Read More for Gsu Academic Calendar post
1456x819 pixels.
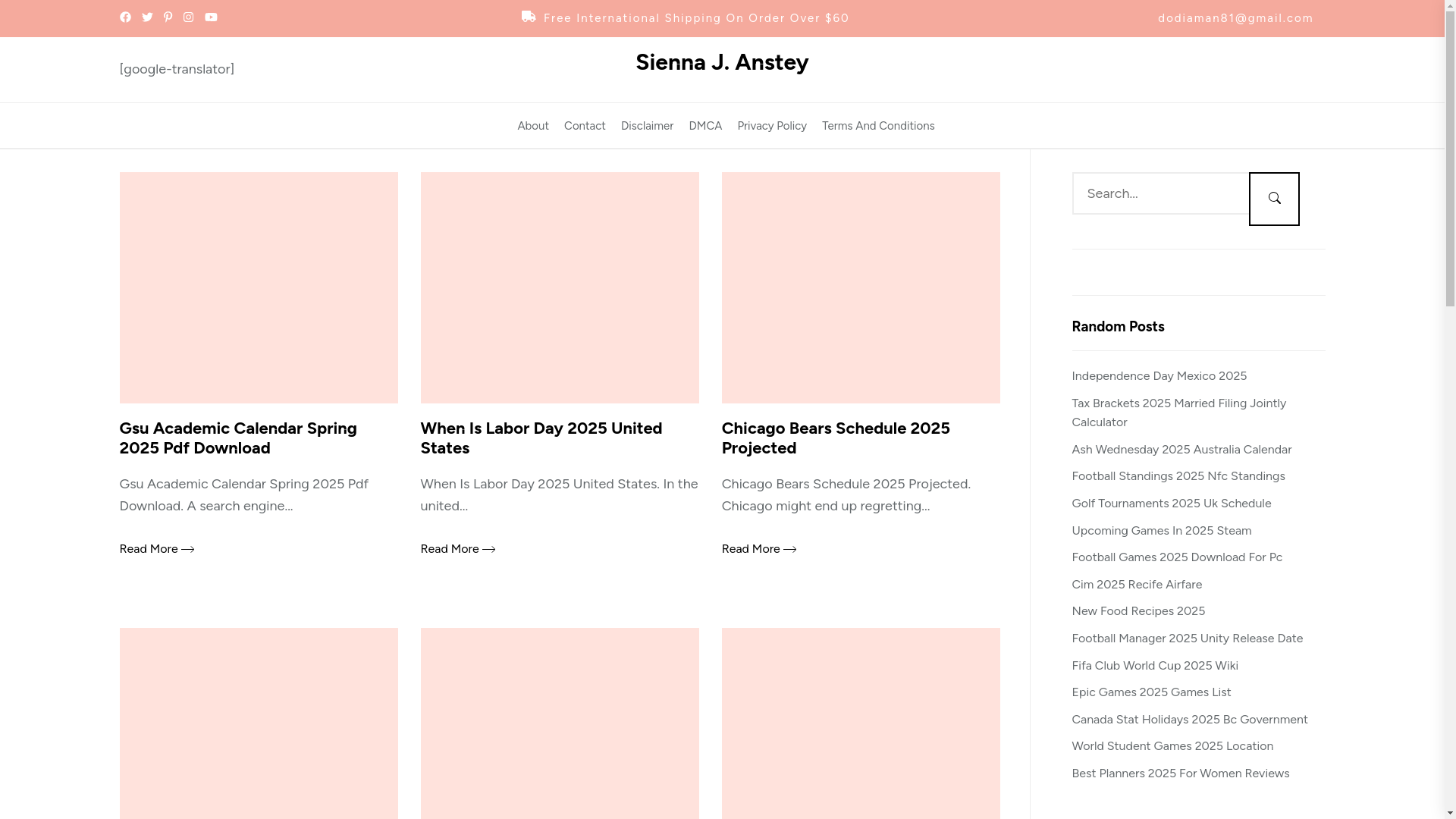157,549
